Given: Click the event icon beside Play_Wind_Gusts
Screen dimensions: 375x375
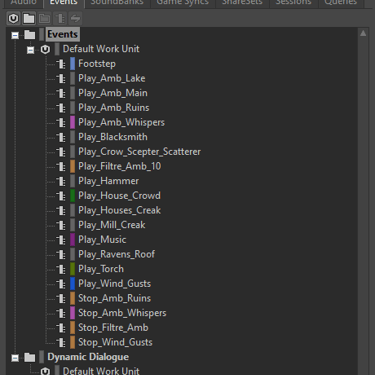Looking at the screenshot, I should (61, 284).
